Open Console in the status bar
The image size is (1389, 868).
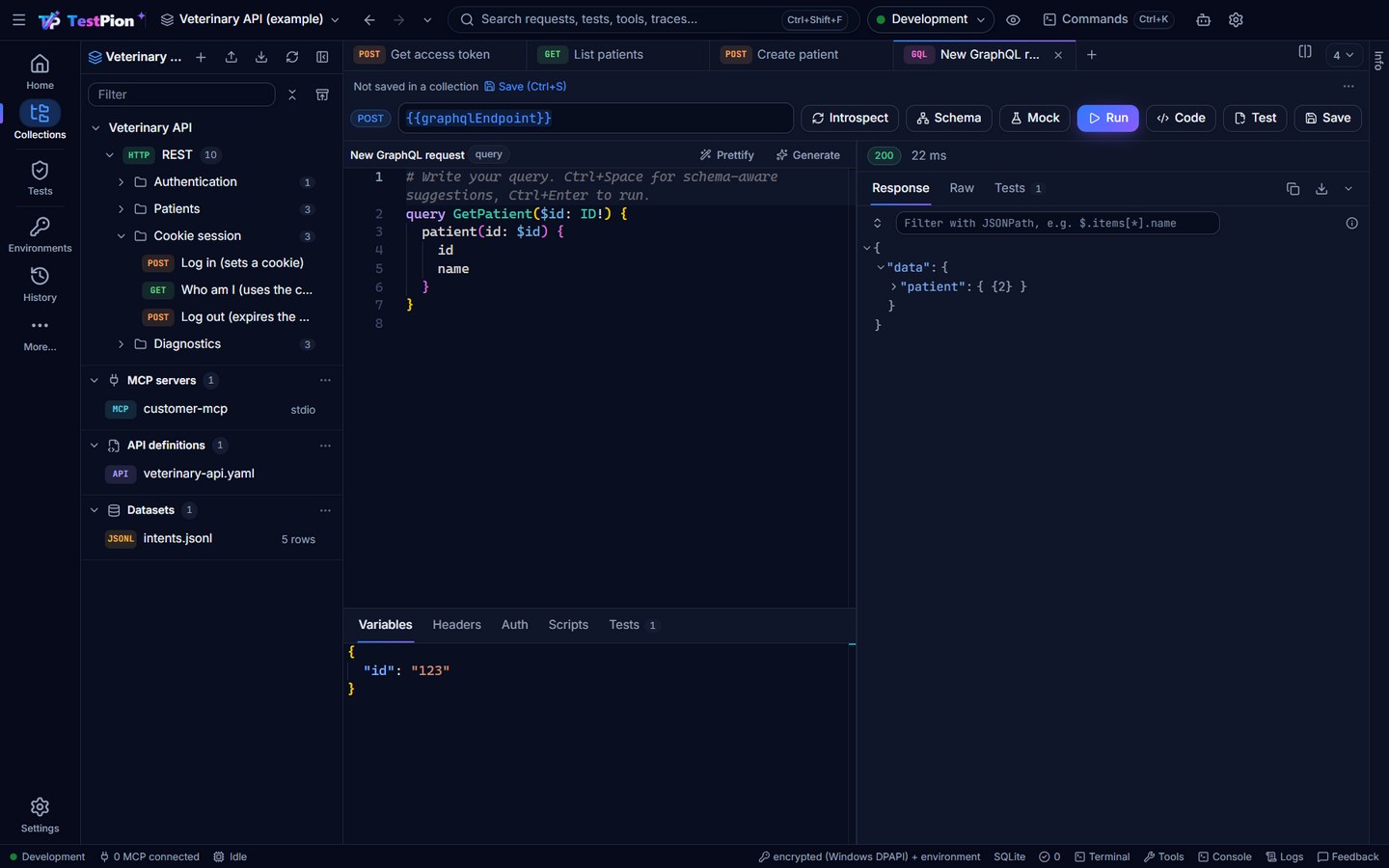[x=1224, y=856]
